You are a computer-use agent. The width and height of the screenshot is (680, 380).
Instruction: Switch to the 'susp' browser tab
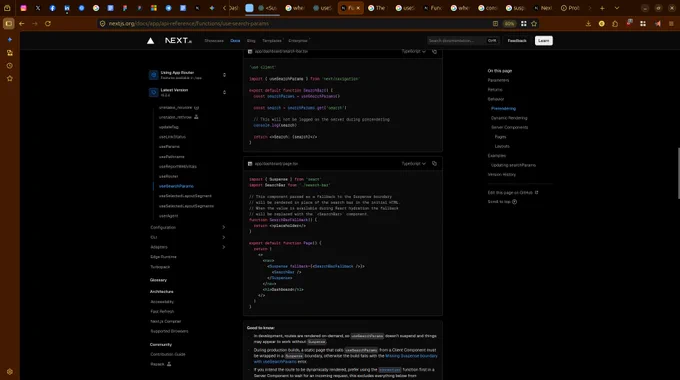click(517, 8)
